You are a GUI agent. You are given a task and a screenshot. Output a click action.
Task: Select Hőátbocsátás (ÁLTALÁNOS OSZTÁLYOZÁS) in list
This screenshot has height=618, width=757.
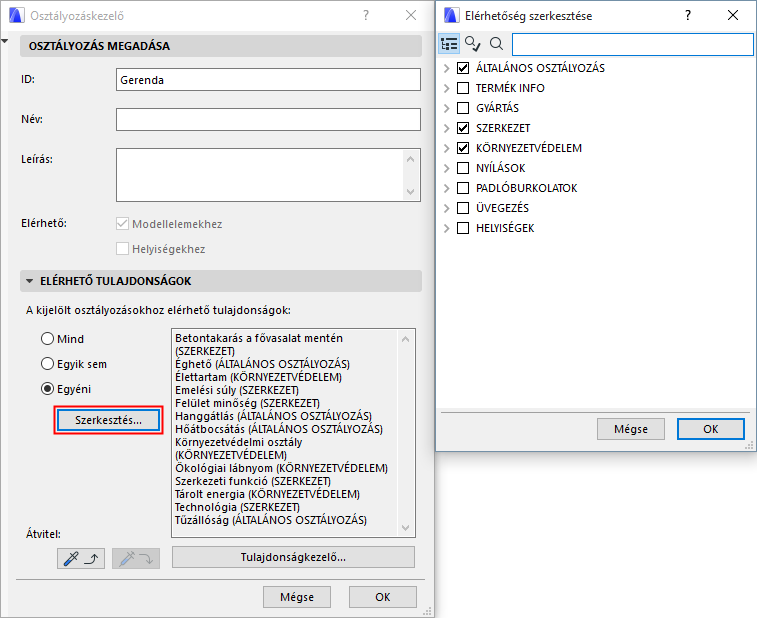click(279, 429)
